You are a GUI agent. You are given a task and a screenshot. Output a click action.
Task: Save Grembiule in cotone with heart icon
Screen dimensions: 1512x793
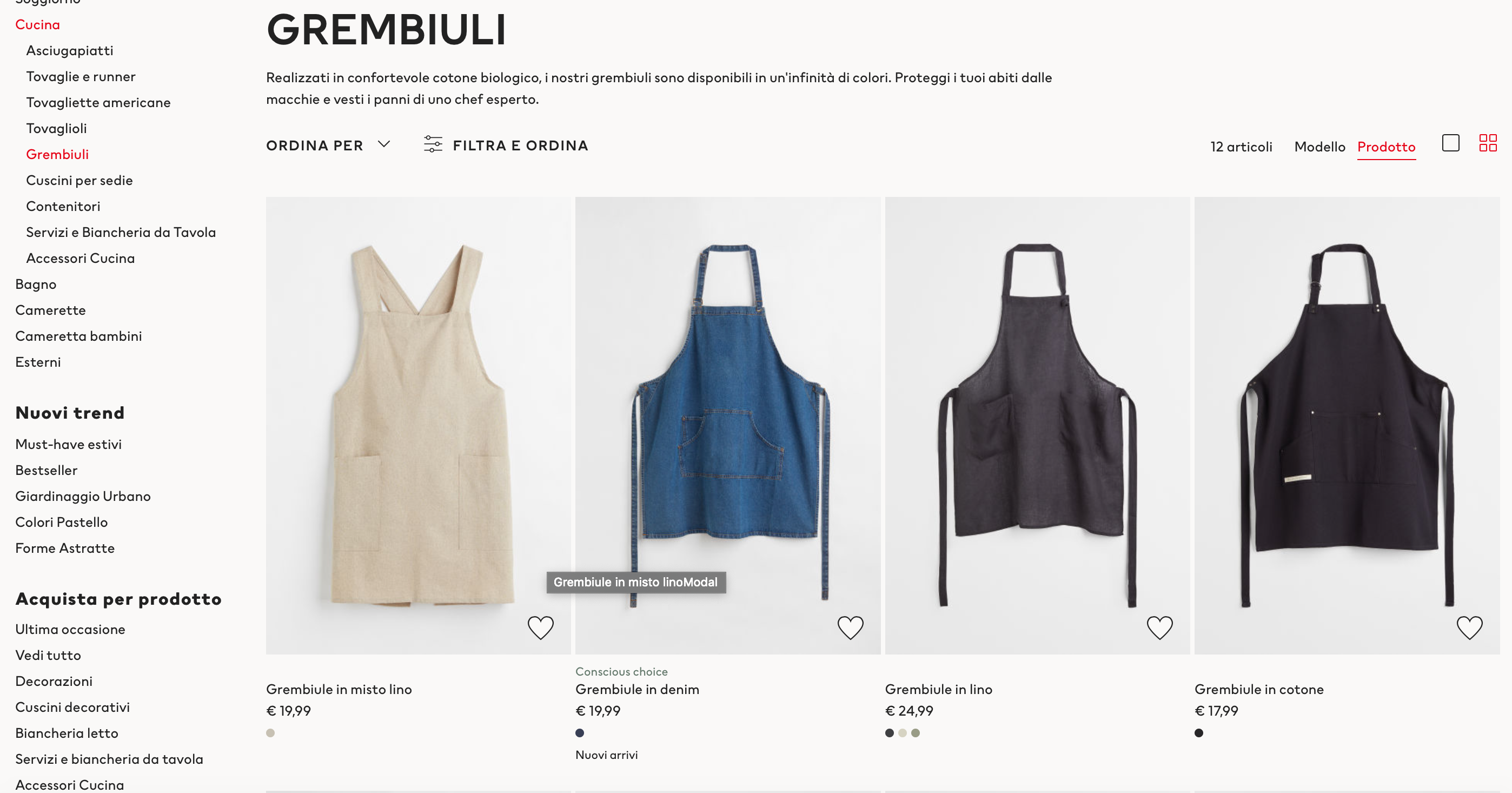point(1470,627)
